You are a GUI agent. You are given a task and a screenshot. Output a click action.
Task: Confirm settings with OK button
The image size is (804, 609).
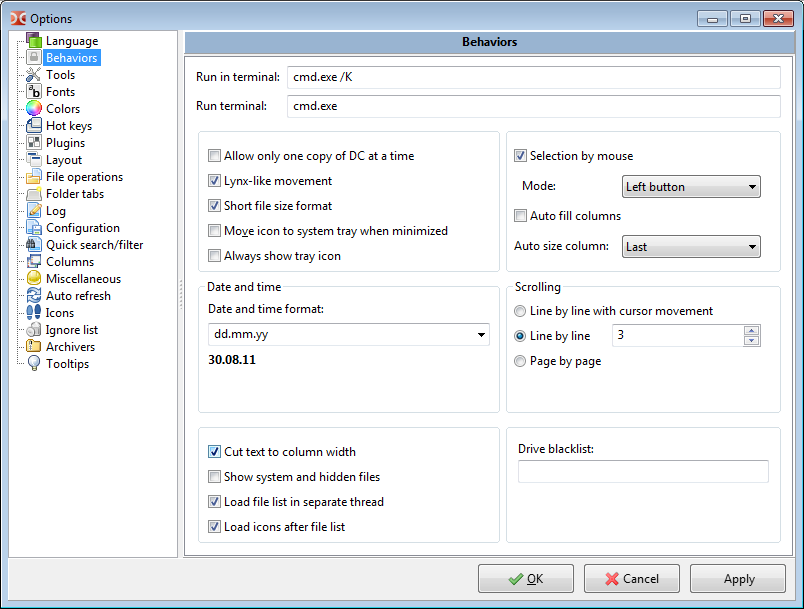click(x=526, y=579)
